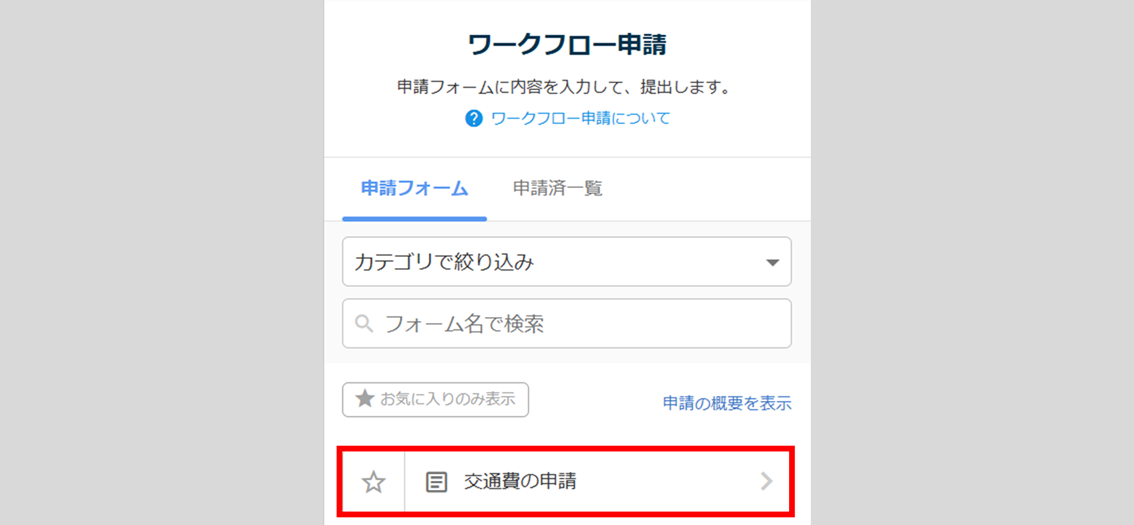The width and height of the screenshot is (1134, 525).
Task: Switch to the 申請フォーム tab
Action: click(x=414, y=188)
